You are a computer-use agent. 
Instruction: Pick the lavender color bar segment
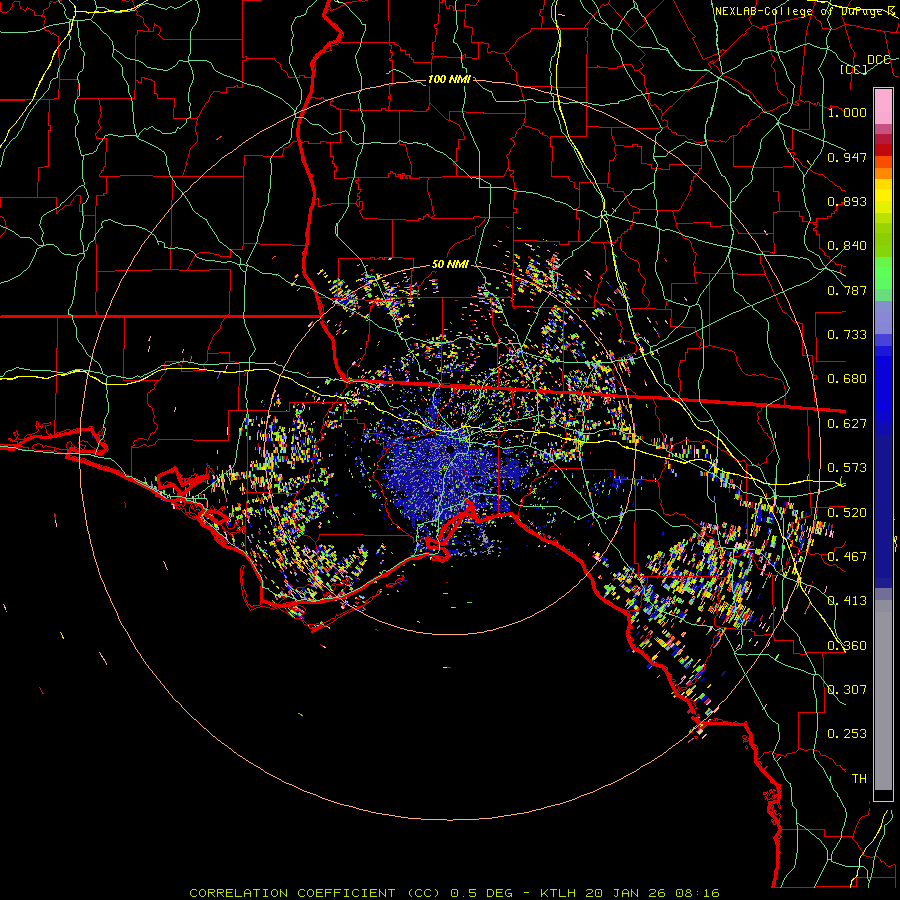[883, 317]
